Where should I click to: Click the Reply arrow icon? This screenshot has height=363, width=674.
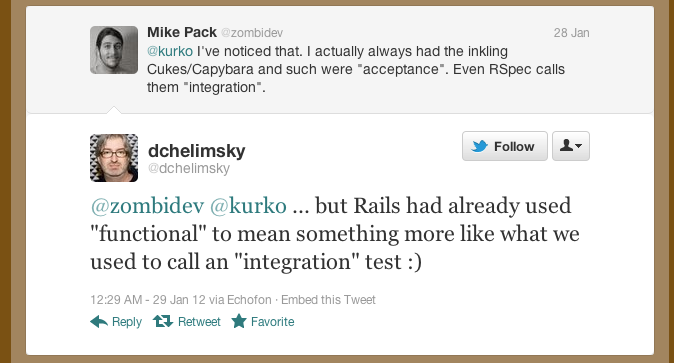click(99, 321)
